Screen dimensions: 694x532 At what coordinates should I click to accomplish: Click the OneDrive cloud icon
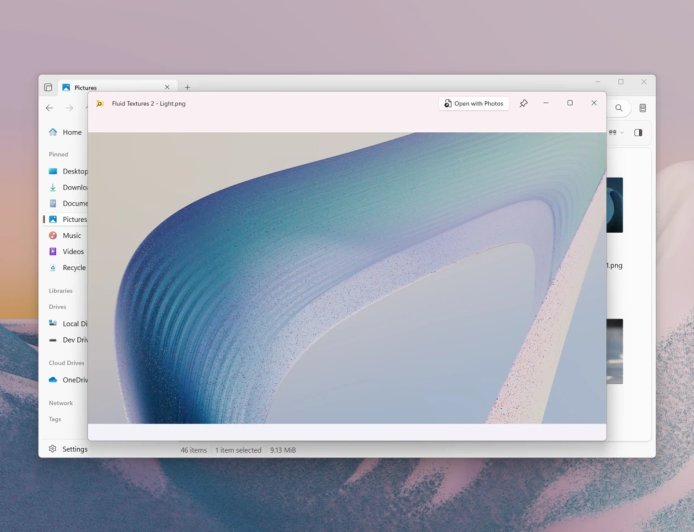click(x=53, y=380)
